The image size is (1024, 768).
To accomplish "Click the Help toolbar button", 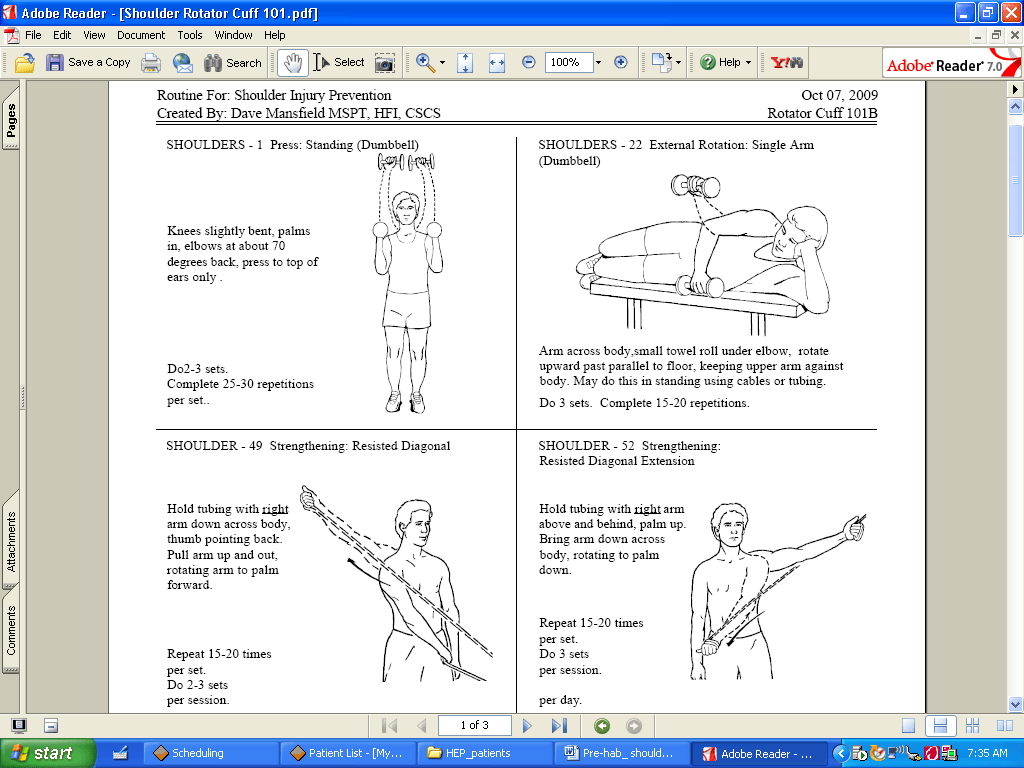I will pyautogui.click(x=720, y=63).
